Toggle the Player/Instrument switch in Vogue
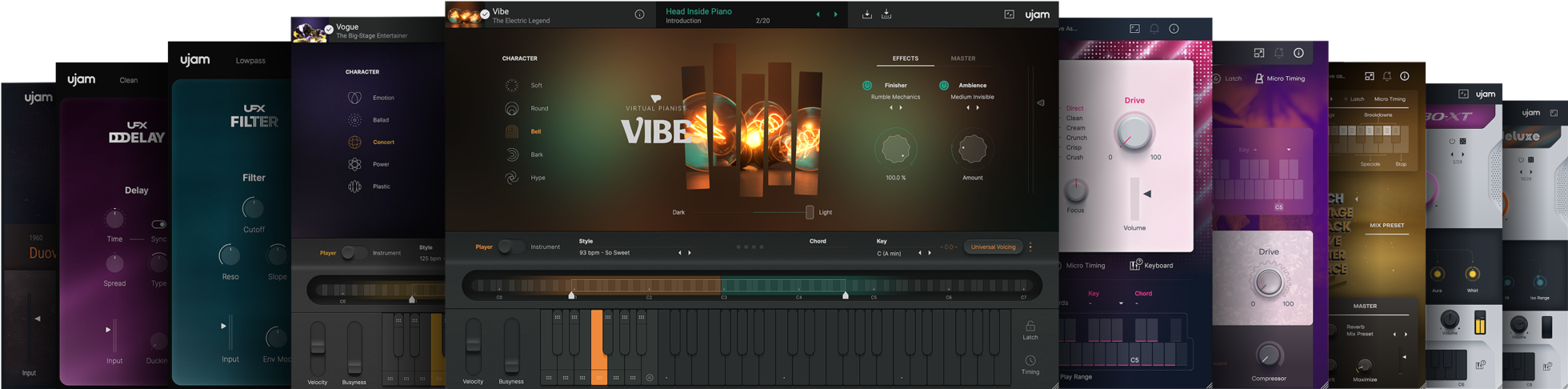 pos(354,253)
